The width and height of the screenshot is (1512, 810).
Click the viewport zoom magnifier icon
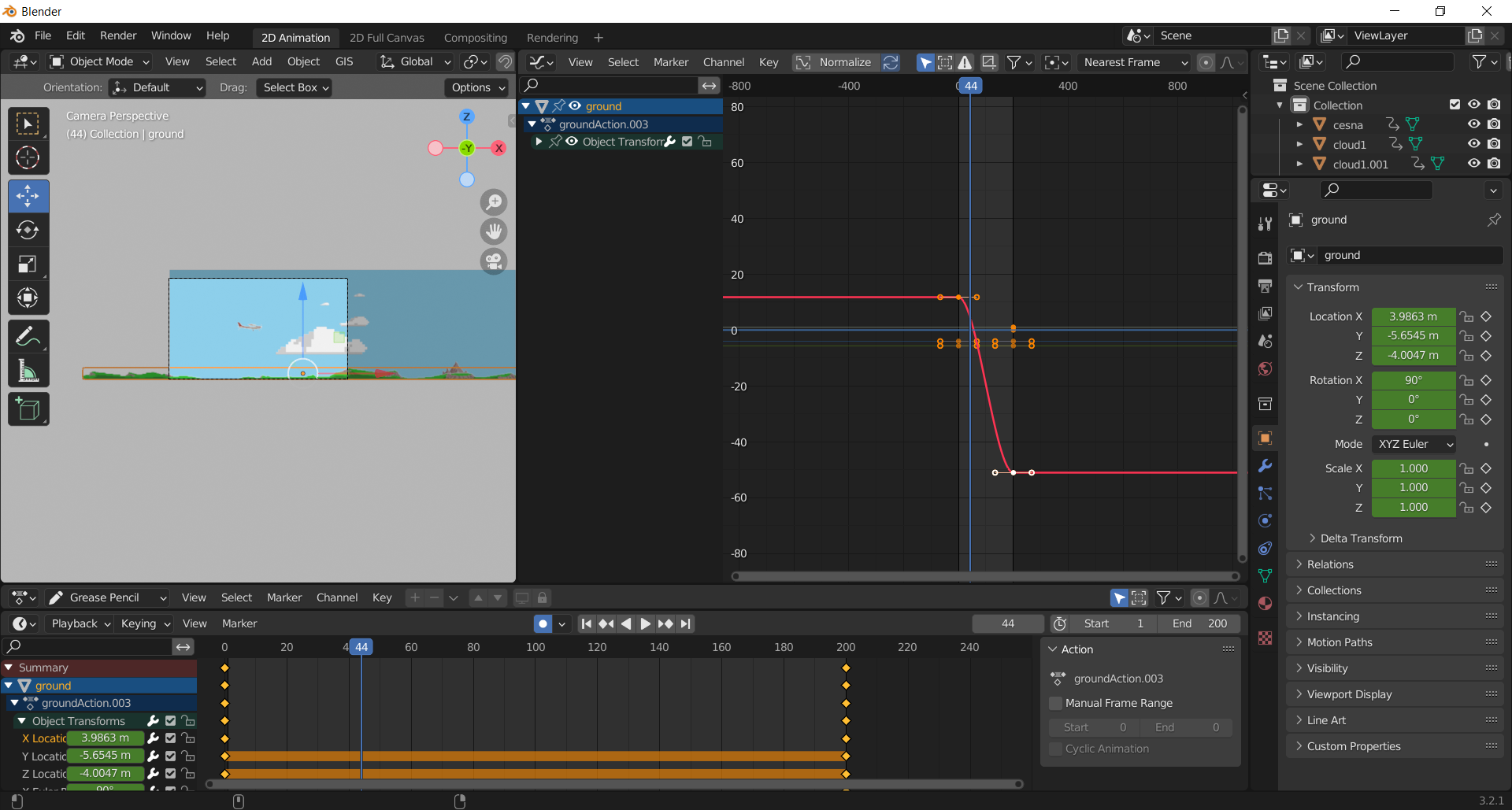pos(494,202)
